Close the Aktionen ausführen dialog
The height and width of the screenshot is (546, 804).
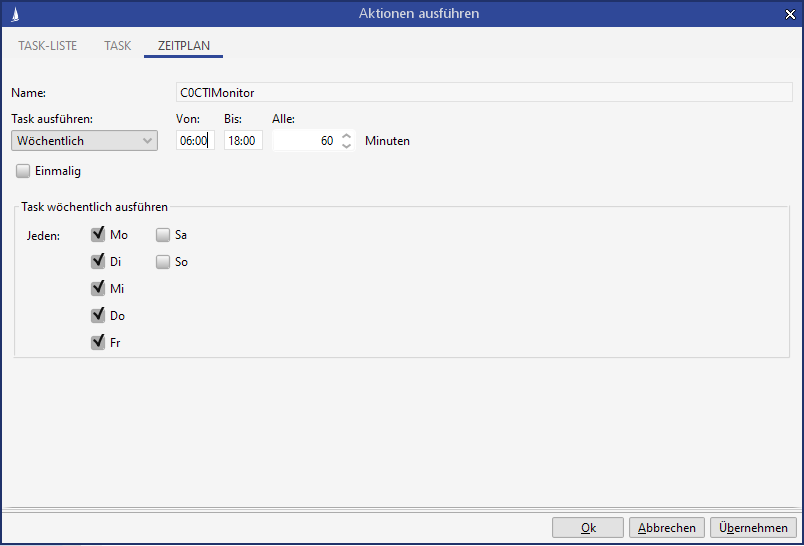click(x=789, y=14)
